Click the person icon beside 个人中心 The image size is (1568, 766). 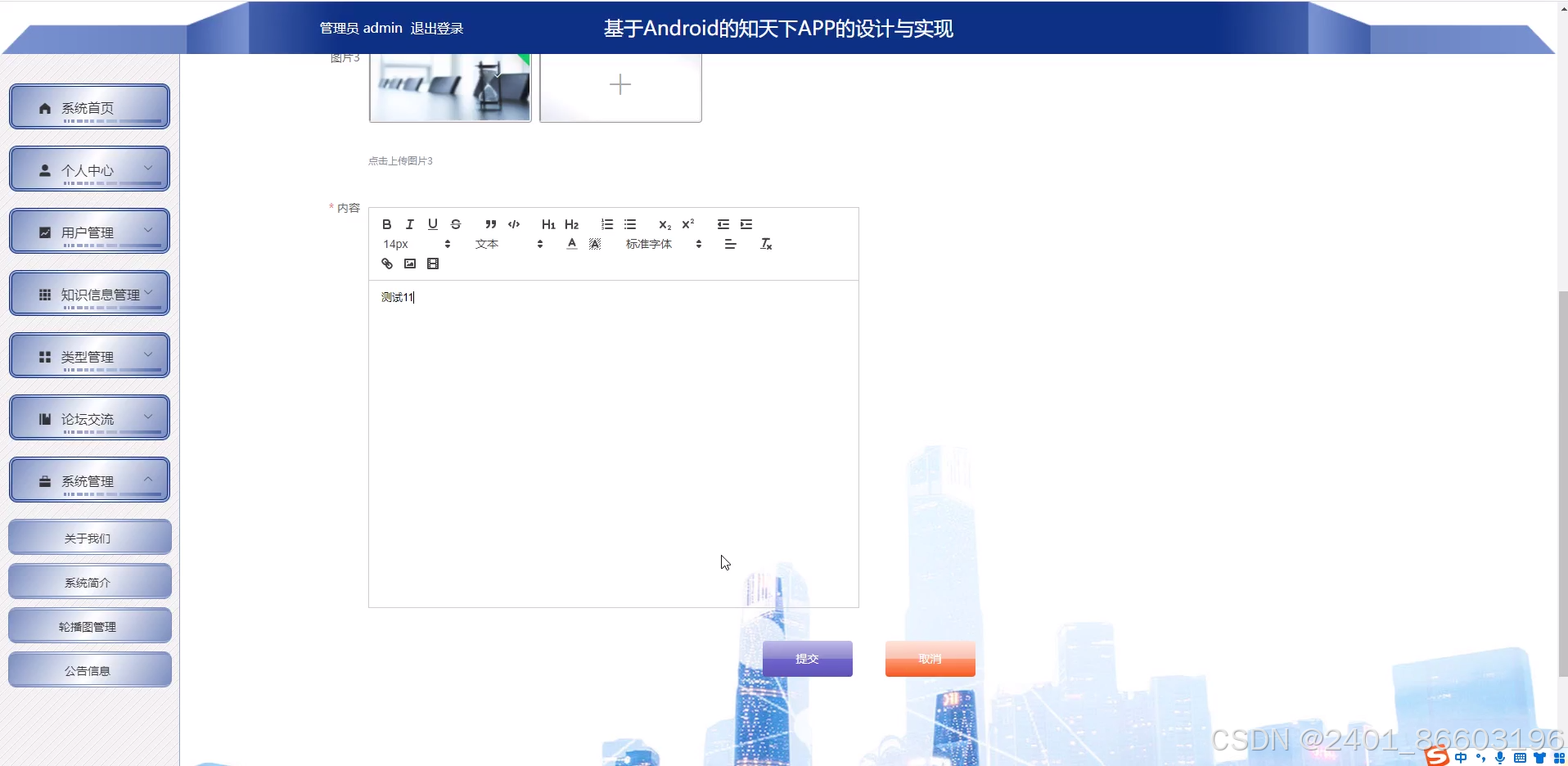coord(45,170)
